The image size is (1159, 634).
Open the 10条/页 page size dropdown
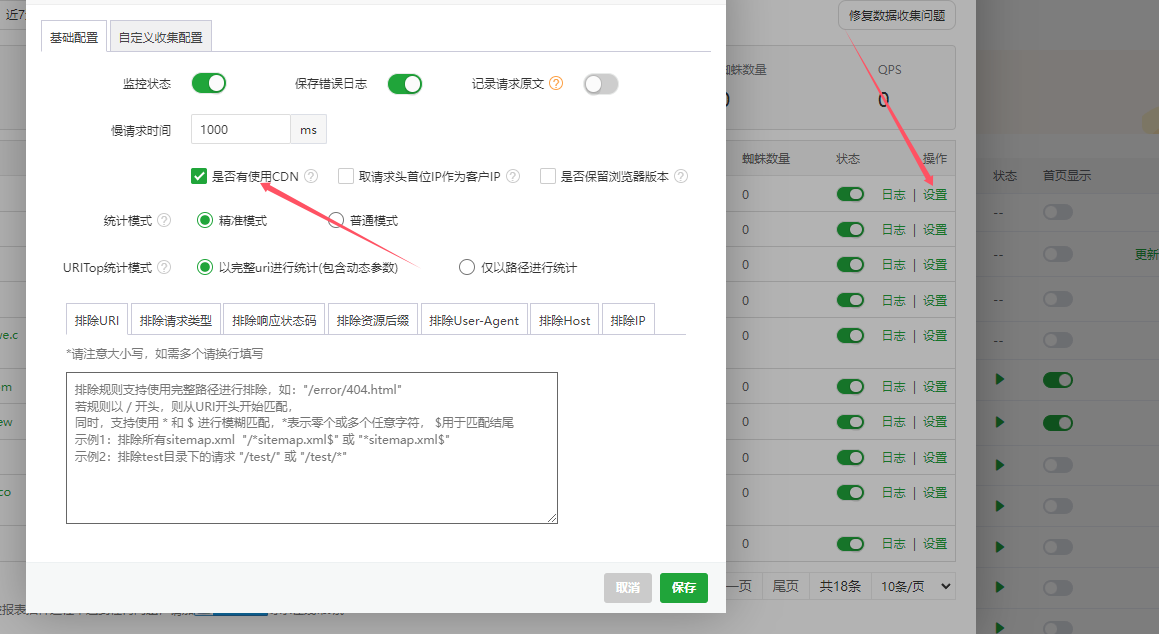(913, 586)
